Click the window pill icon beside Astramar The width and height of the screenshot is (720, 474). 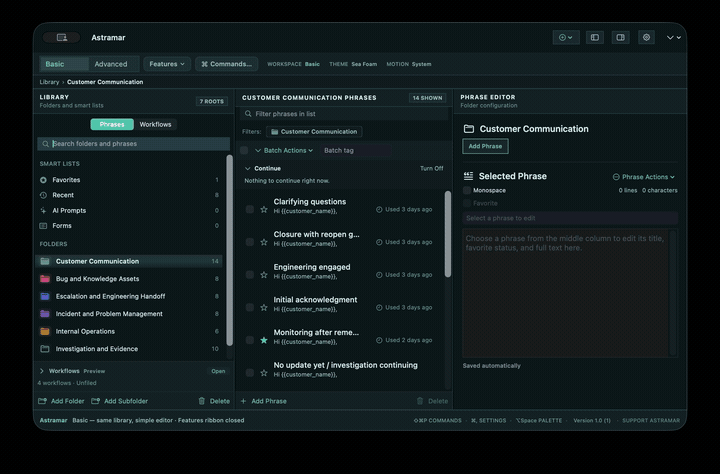point(62,38)
